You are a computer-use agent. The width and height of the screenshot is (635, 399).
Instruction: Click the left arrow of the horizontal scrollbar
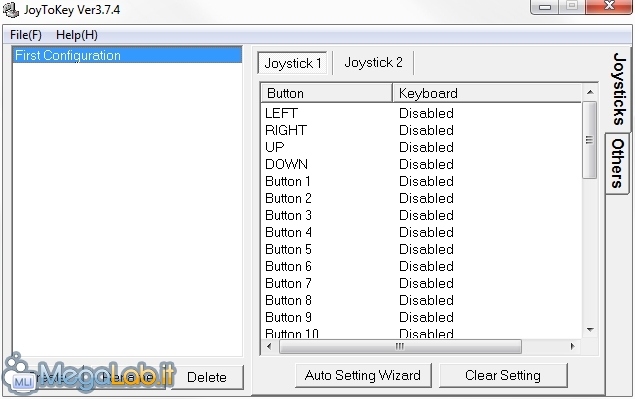pos(269,346)
